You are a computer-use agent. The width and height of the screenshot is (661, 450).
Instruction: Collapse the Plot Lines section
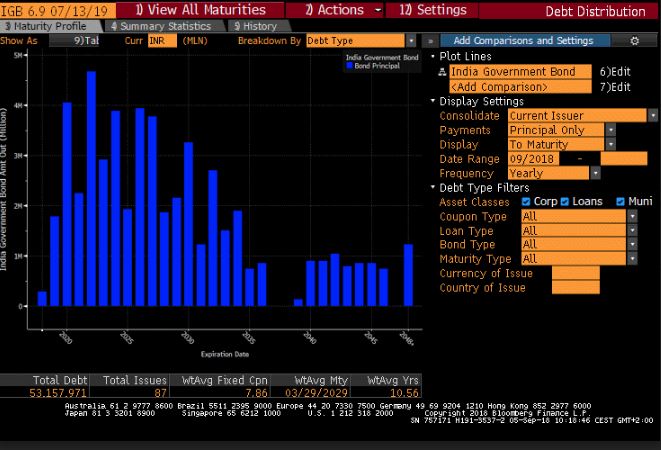[x=433, y=56]
